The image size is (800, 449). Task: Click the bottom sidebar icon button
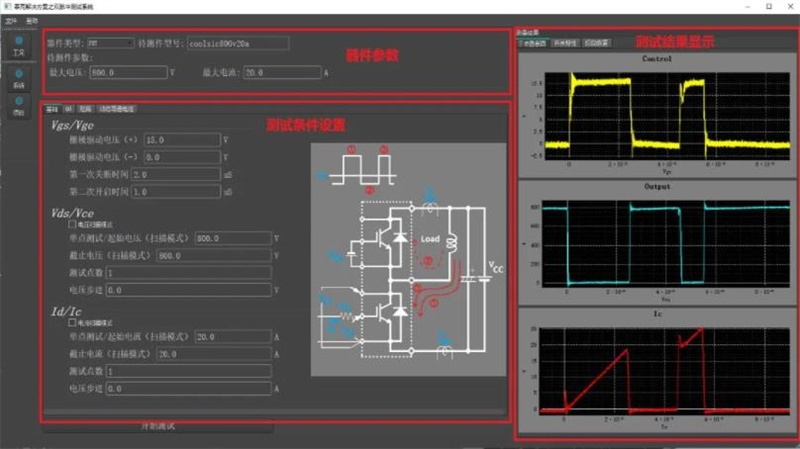17,113
